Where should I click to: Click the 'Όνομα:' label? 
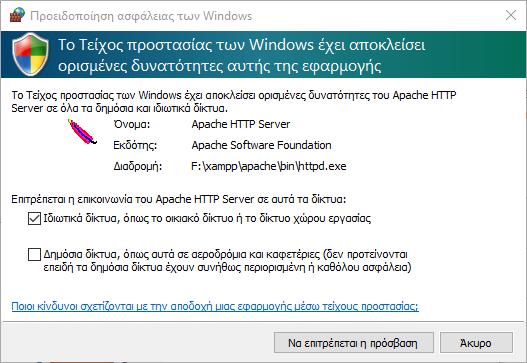pos(132,124)
